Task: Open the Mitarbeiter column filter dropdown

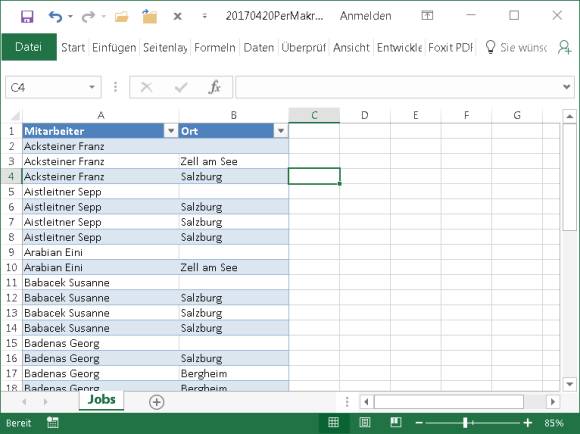Action: (171, 131)
